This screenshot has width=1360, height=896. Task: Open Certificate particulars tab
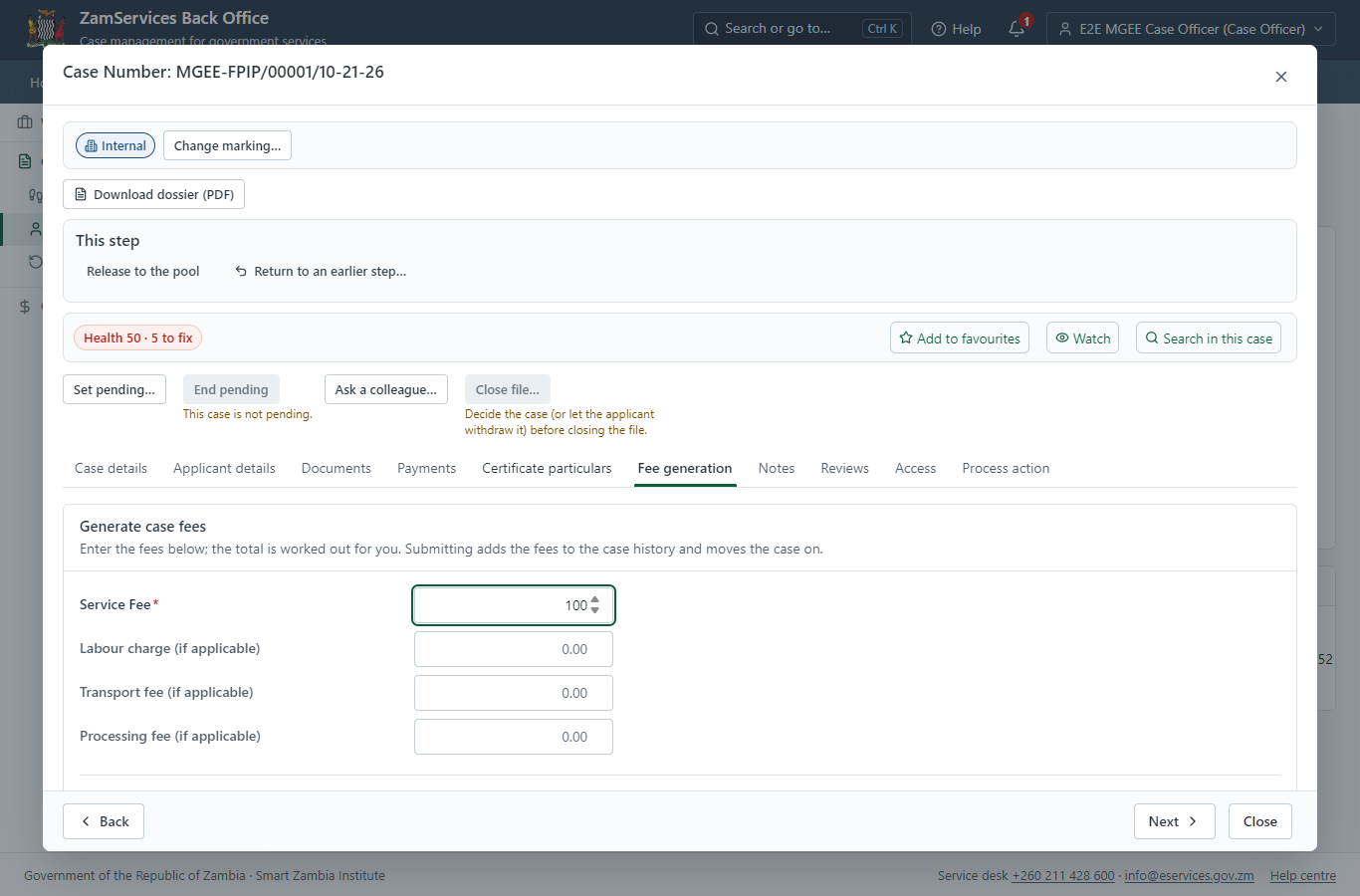tap(547, 468)
